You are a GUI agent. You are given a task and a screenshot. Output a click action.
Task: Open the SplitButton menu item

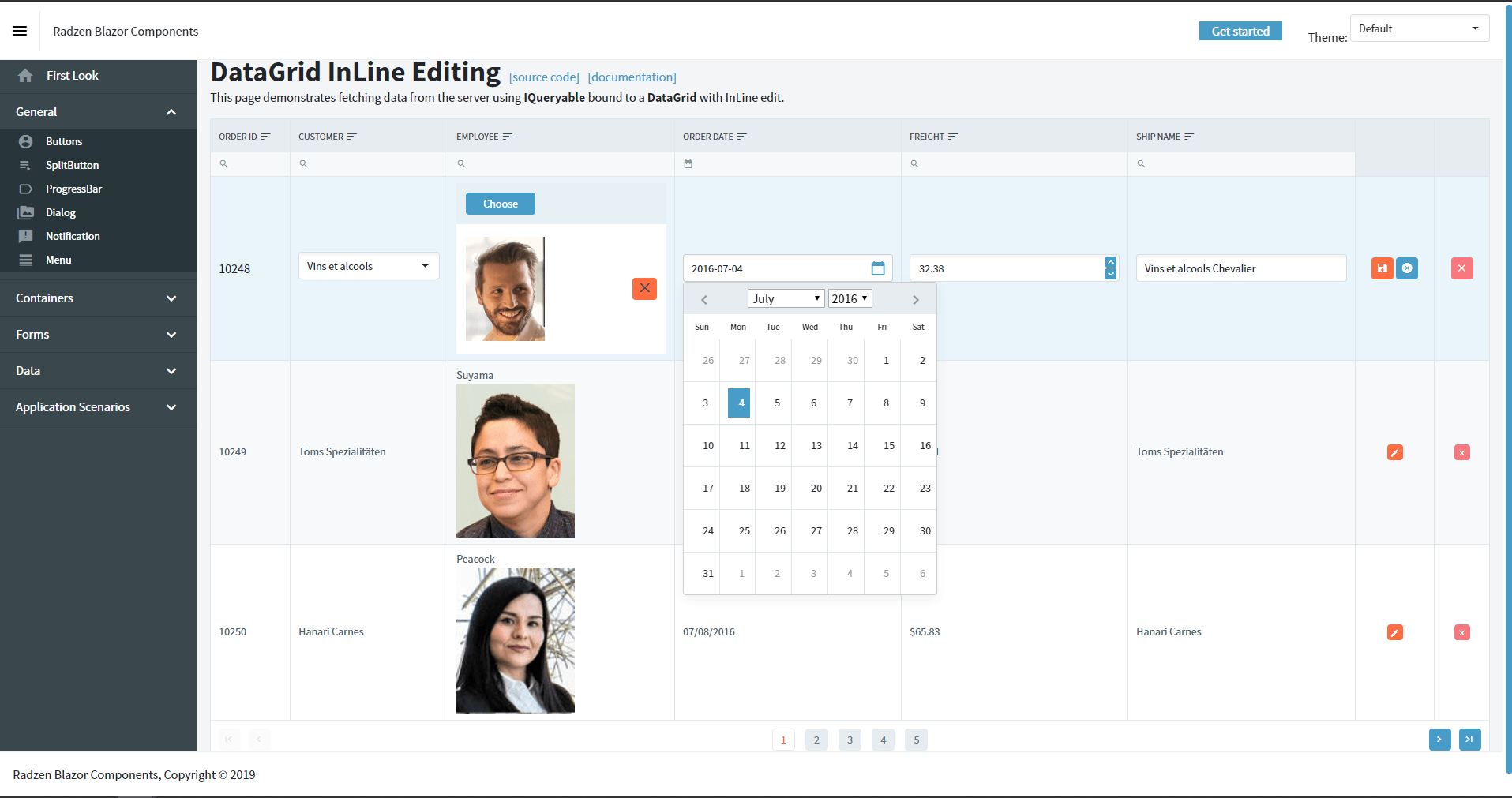click(x=72, y=165)
